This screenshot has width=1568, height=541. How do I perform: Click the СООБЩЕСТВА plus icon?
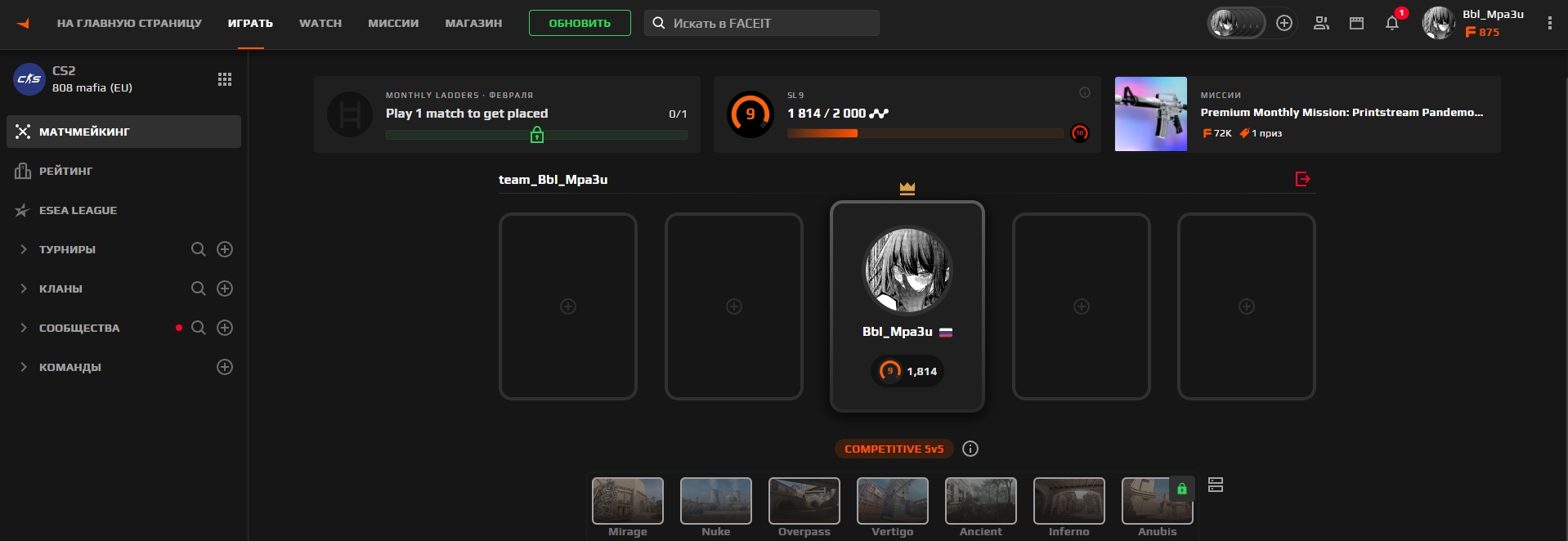(225, 328)
